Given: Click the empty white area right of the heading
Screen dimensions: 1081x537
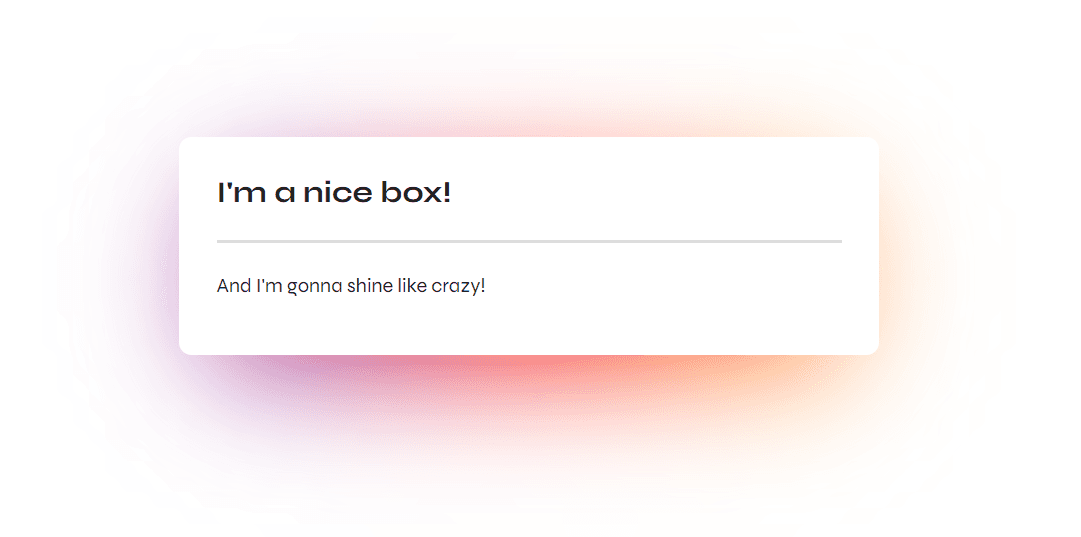Looking at the screenshot, I should [x=650, y=192].
